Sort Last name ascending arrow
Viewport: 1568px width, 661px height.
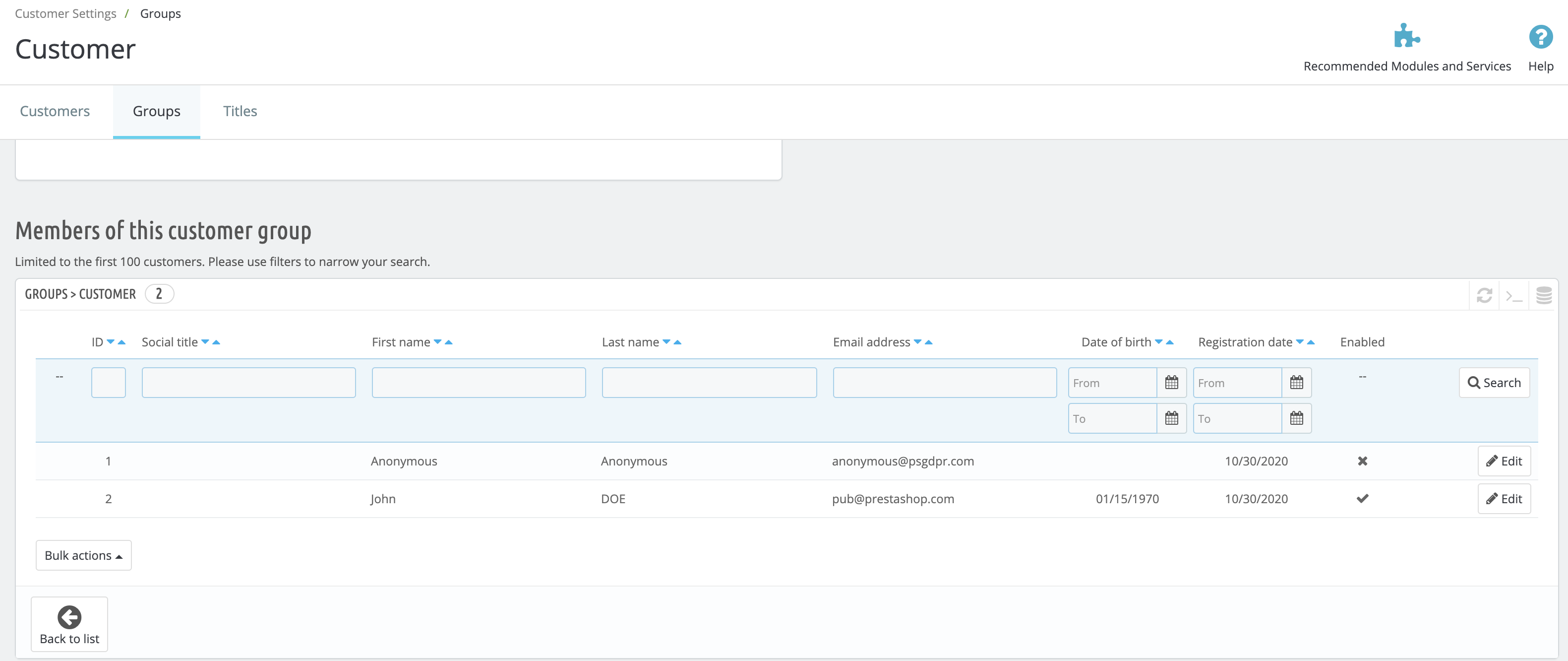tap(677, 342)
